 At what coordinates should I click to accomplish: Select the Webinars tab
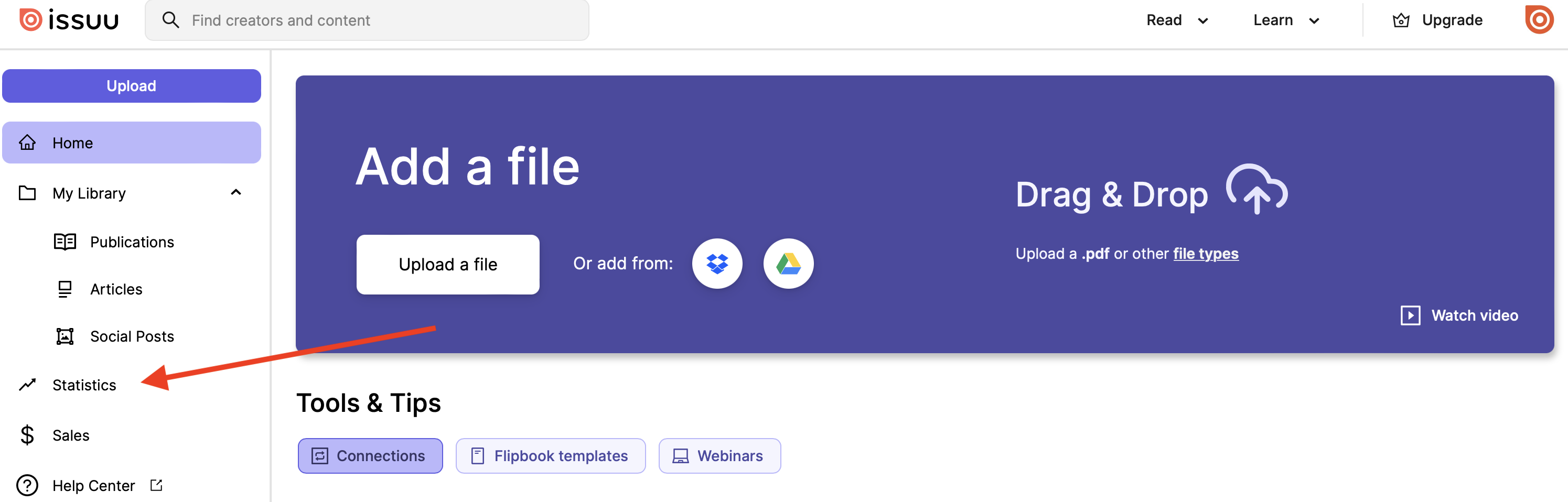tap(719, 456)
